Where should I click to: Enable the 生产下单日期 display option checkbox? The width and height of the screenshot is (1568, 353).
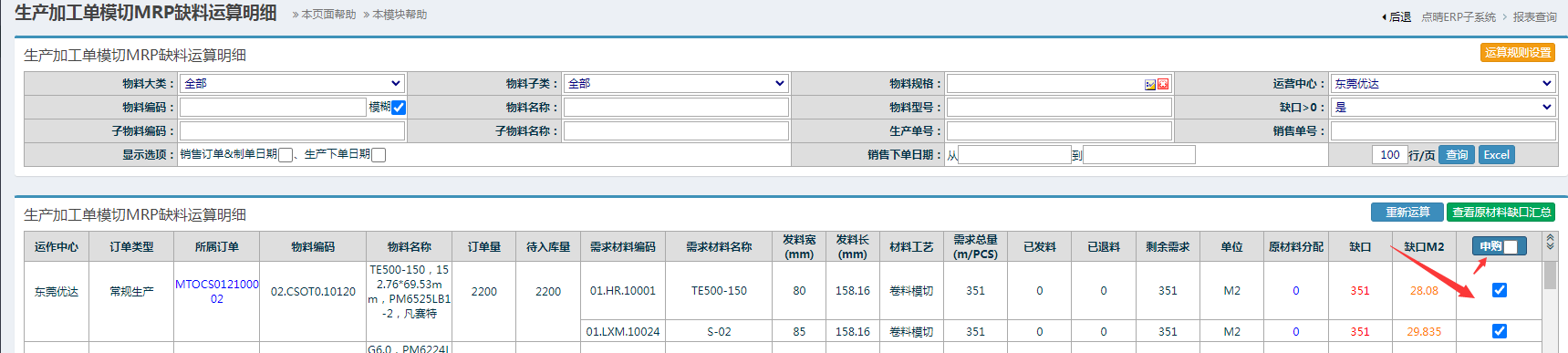tap(379, 155)
